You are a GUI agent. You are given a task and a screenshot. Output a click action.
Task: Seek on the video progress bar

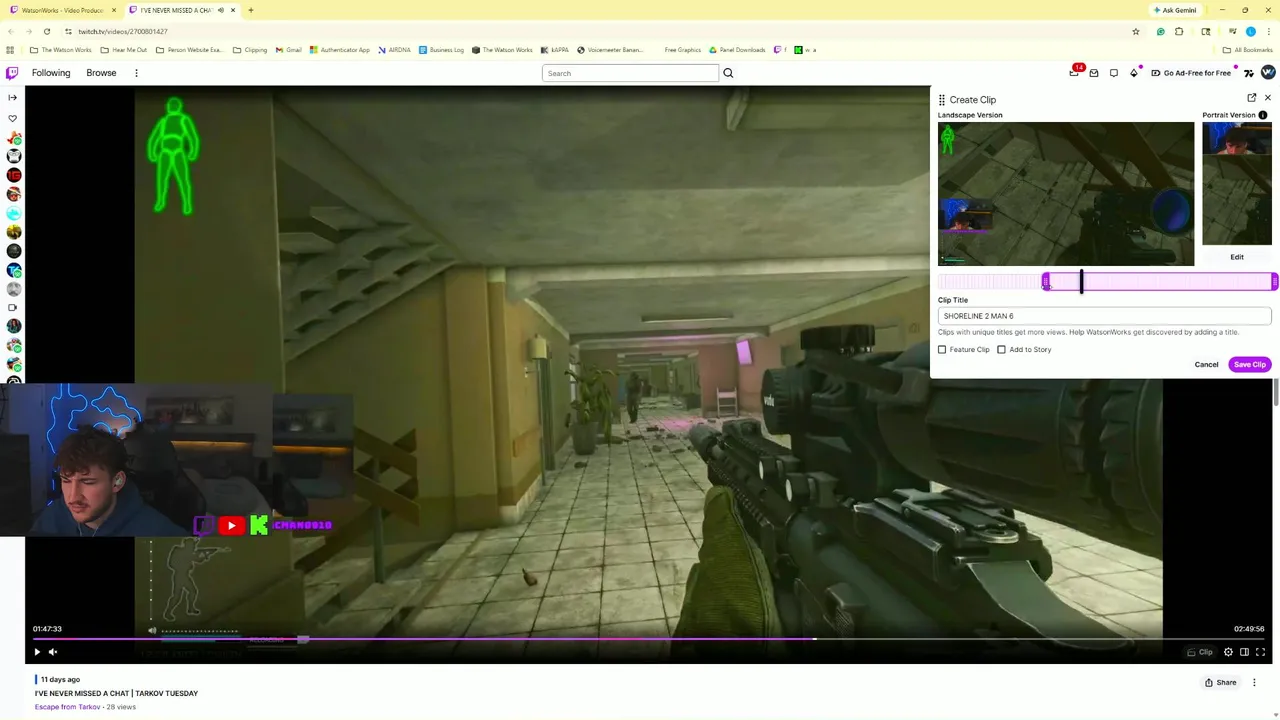pyautogui.click(x=648, y=638)
